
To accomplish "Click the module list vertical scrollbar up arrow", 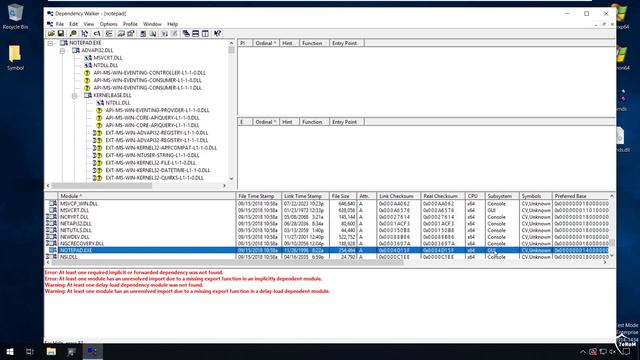I will click(x=611, y=196).
